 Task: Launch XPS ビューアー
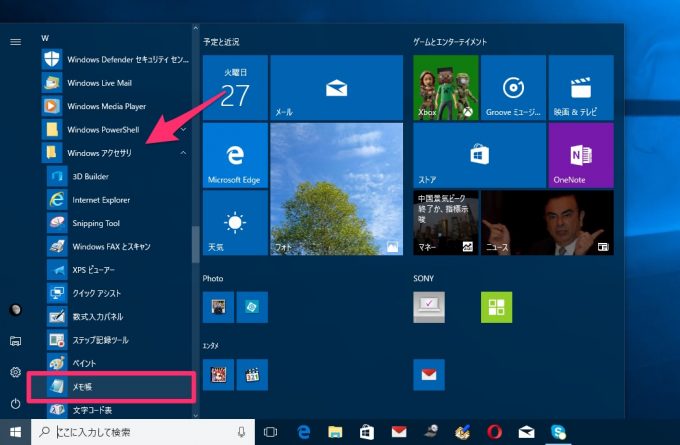(118, 270)
